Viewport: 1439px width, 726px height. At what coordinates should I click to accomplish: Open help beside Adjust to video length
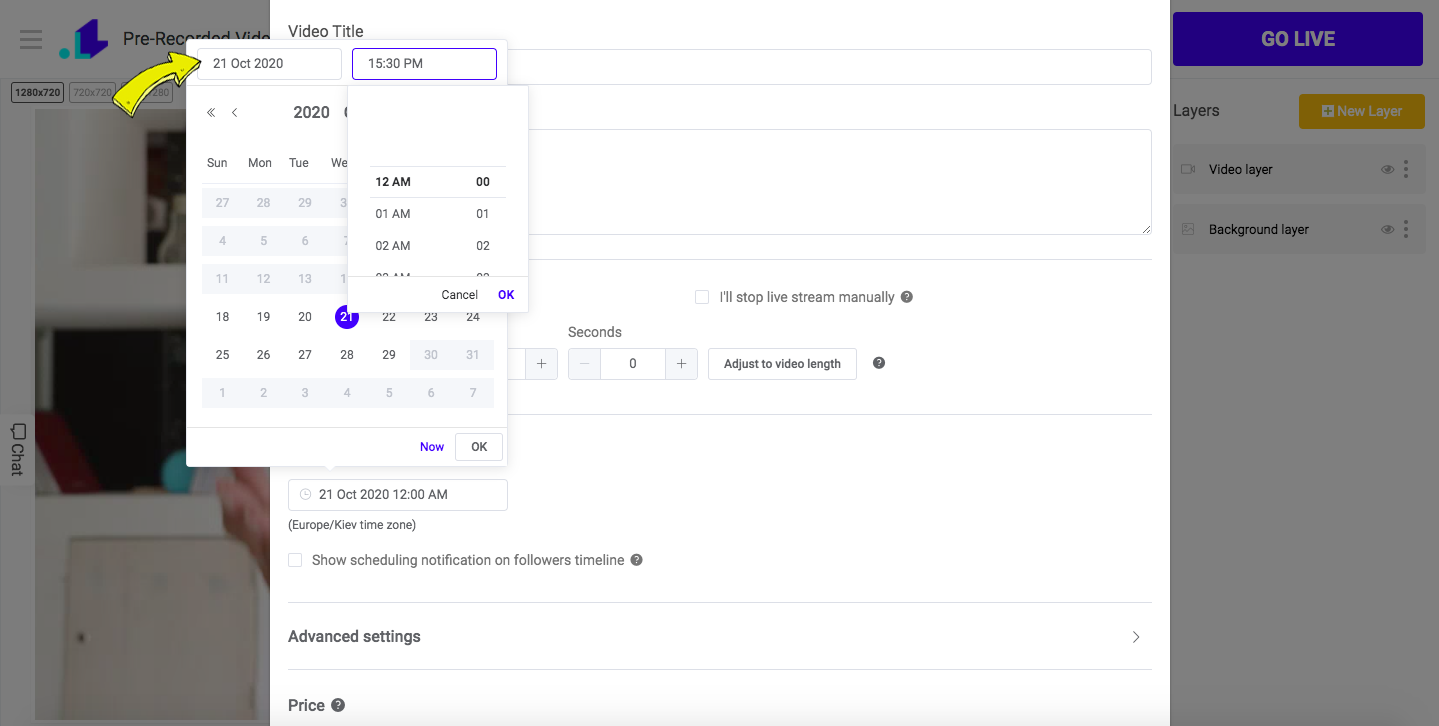(879, 363)
